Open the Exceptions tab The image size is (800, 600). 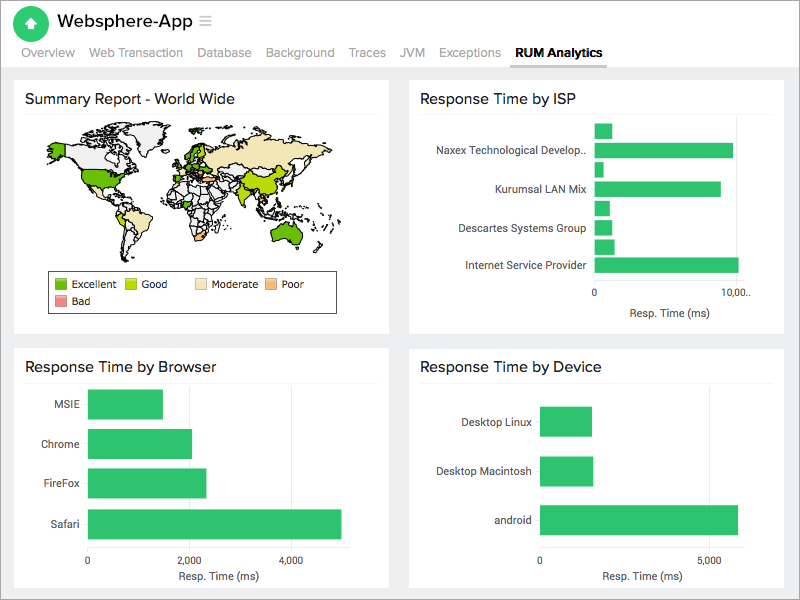tap(469, 53)
